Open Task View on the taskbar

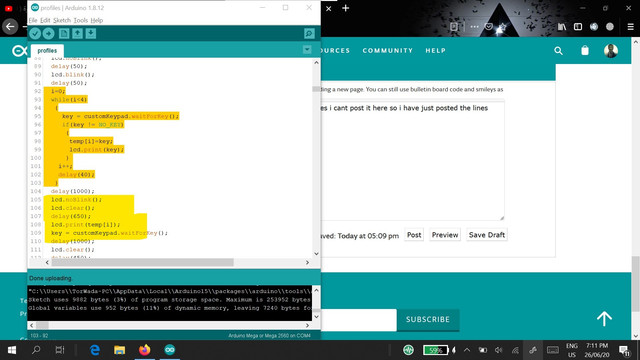click(x=60, y=350)
